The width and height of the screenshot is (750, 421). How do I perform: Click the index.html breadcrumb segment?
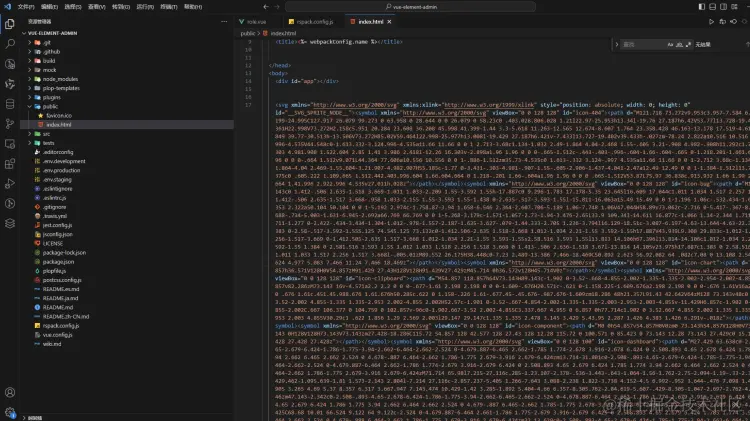tap(279, 33)
